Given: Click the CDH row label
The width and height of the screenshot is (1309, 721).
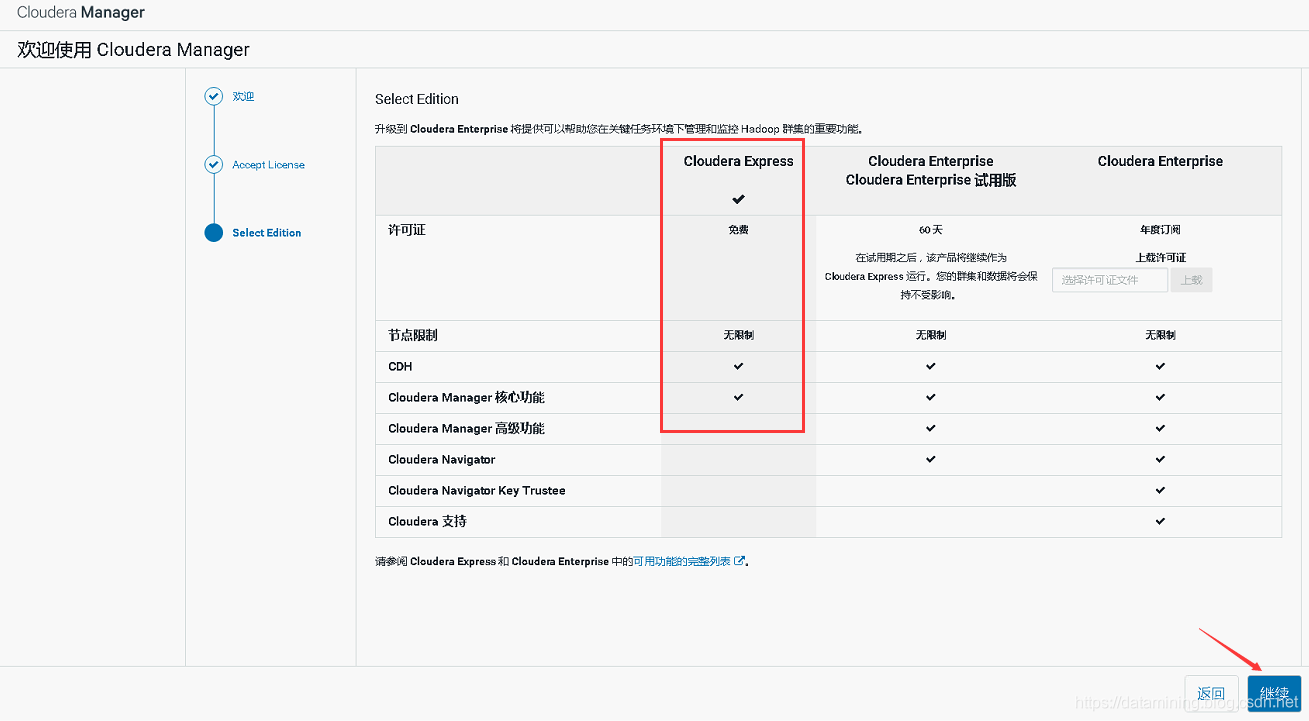Looking at the screenshot, I should point(400,367).
